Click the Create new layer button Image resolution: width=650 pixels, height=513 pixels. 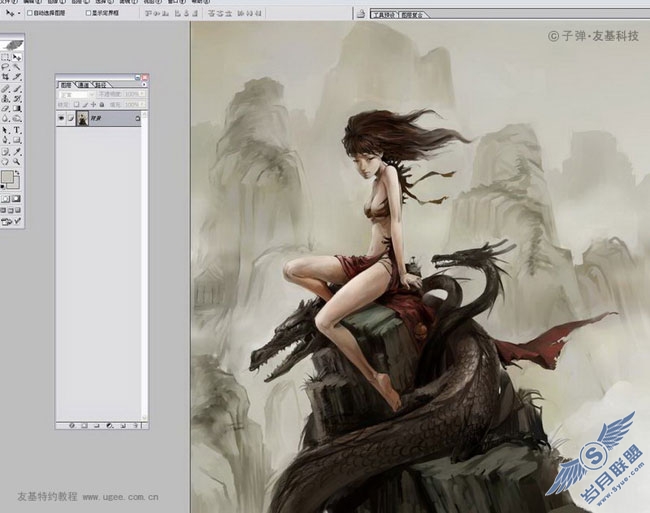coord(123,426)
